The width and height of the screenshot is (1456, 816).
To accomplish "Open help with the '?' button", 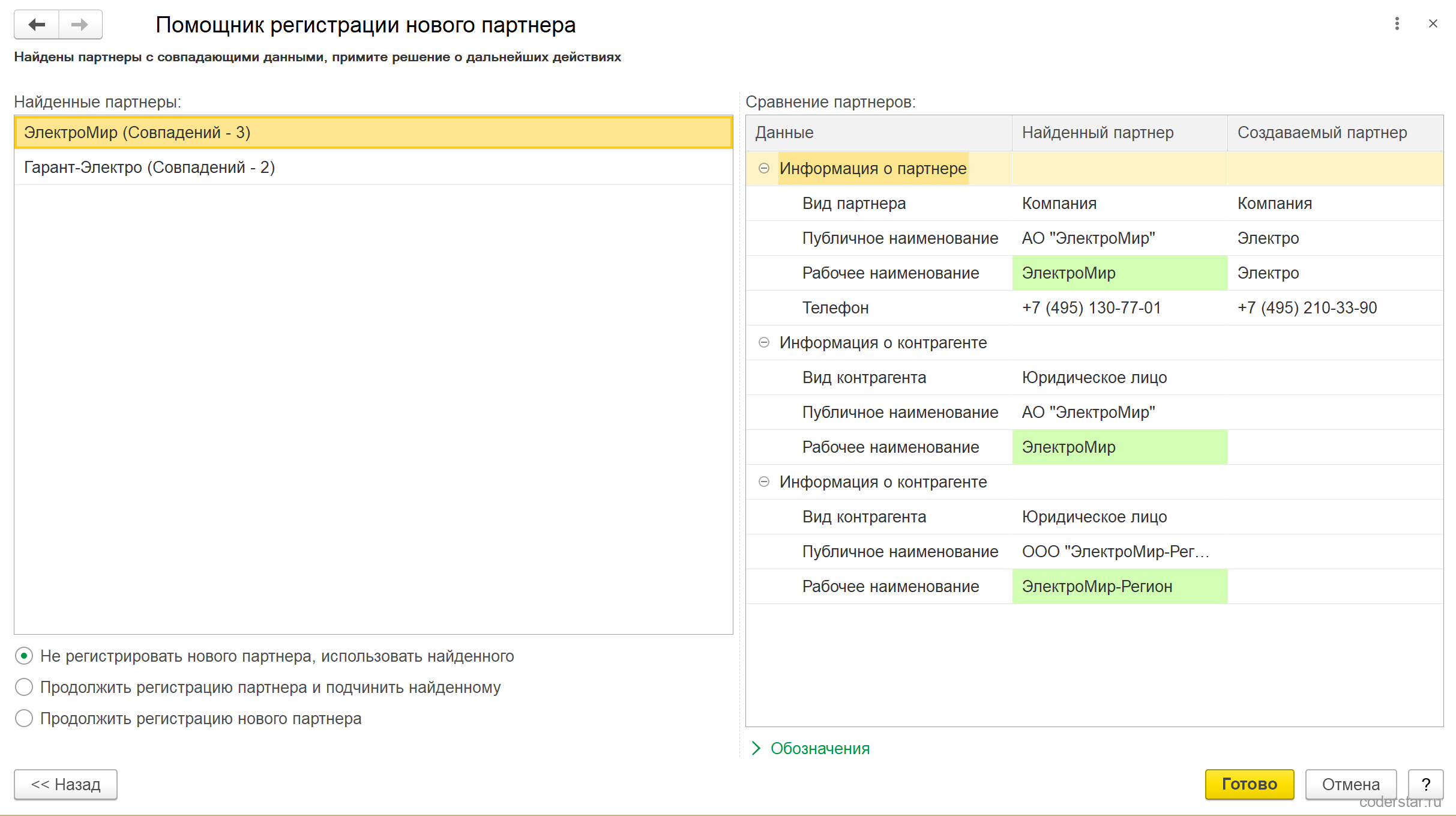I will 1426,784.
